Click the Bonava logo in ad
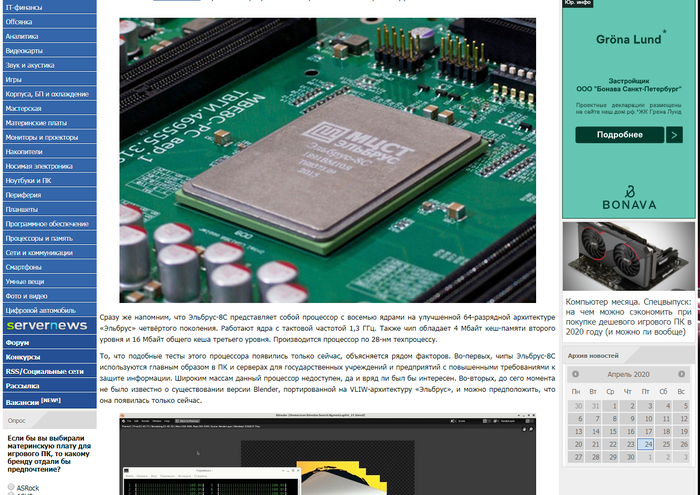 [629, 198]
